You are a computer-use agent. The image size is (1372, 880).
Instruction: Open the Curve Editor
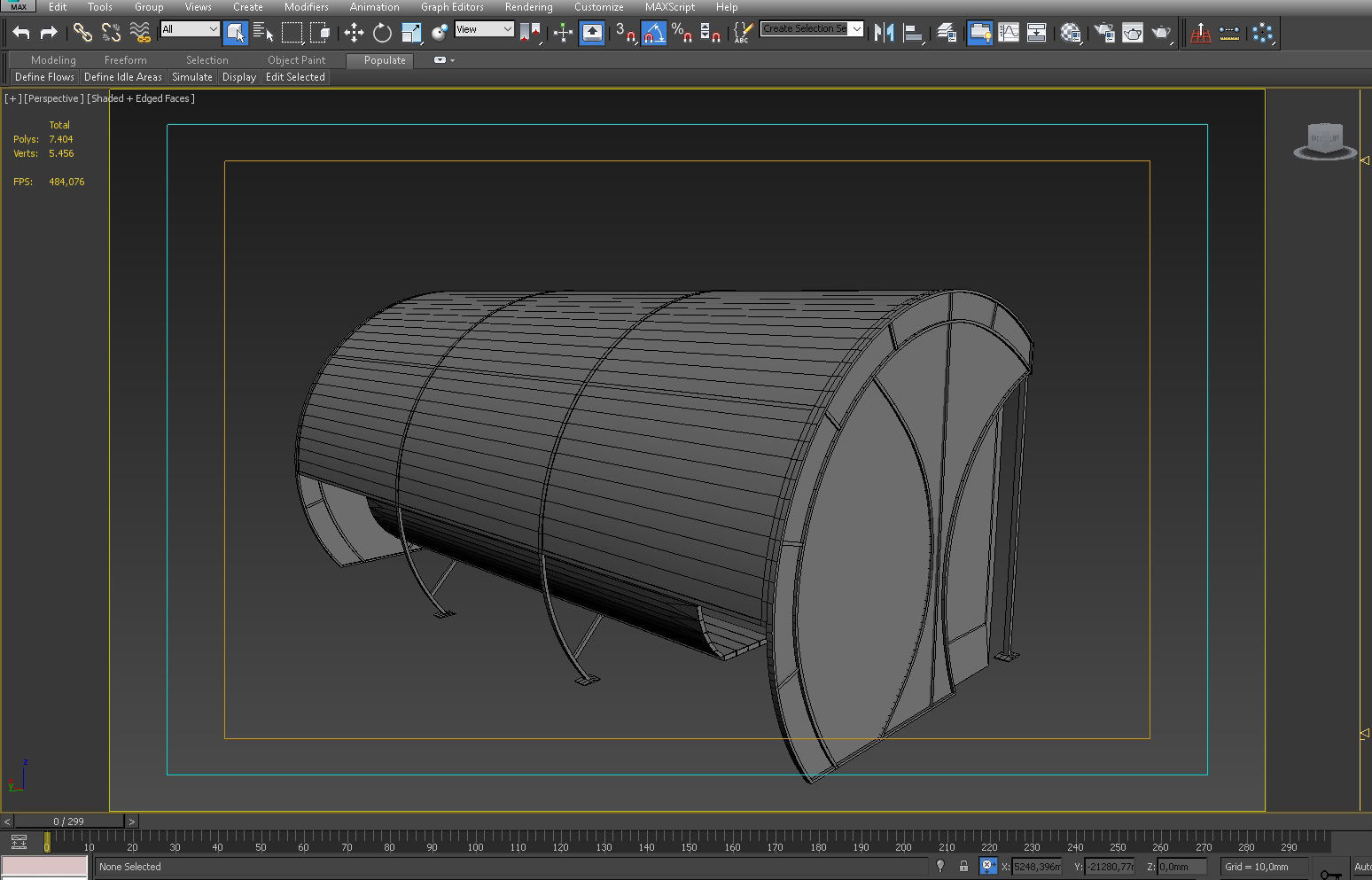tap(1009, 33)
